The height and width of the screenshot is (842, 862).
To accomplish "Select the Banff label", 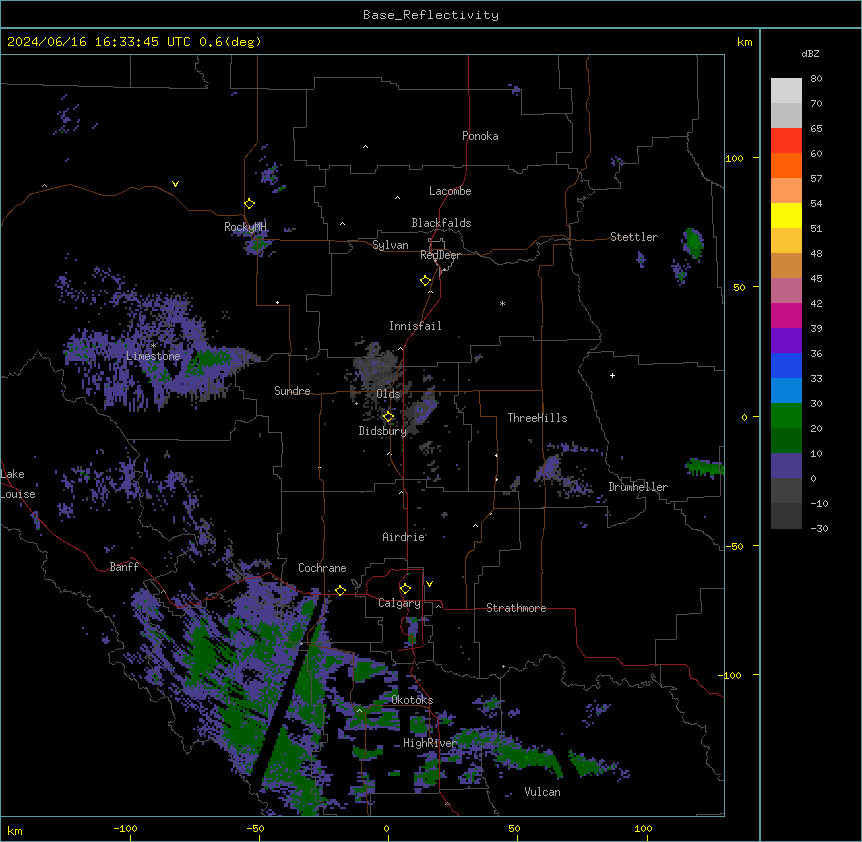I will click(124, 567).
